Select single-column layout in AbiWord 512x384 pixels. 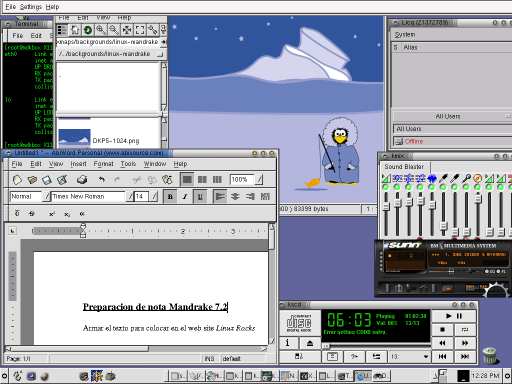pos(187,180)
